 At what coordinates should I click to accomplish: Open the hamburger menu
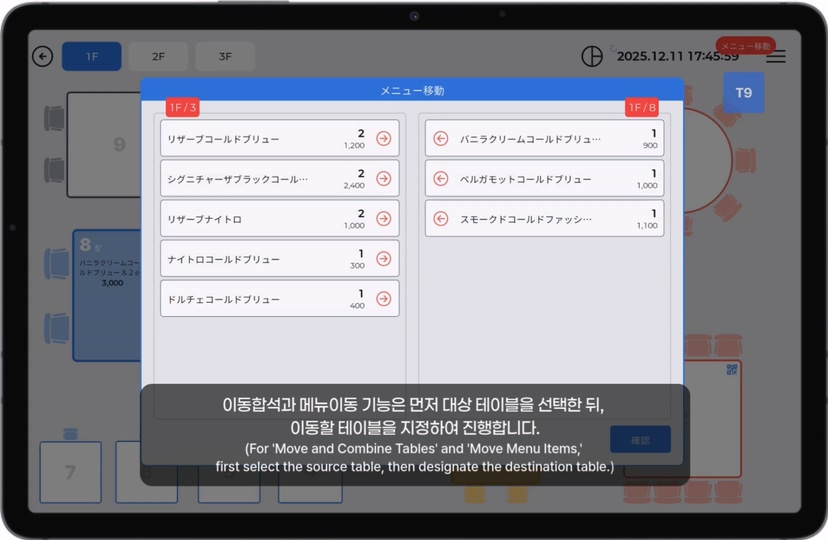click(775, 57)
